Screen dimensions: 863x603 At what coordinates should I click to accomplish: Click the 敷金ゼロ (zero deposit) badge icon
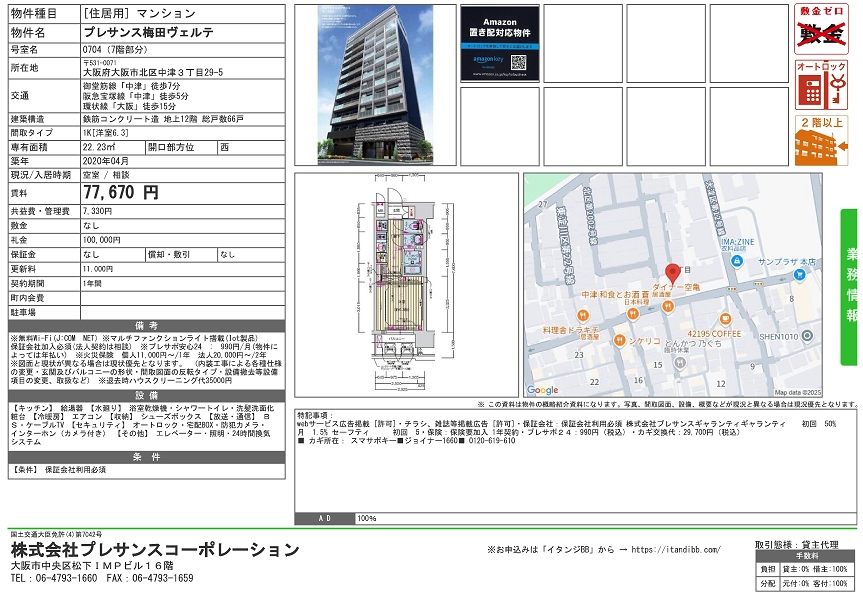tap(821, 31)
